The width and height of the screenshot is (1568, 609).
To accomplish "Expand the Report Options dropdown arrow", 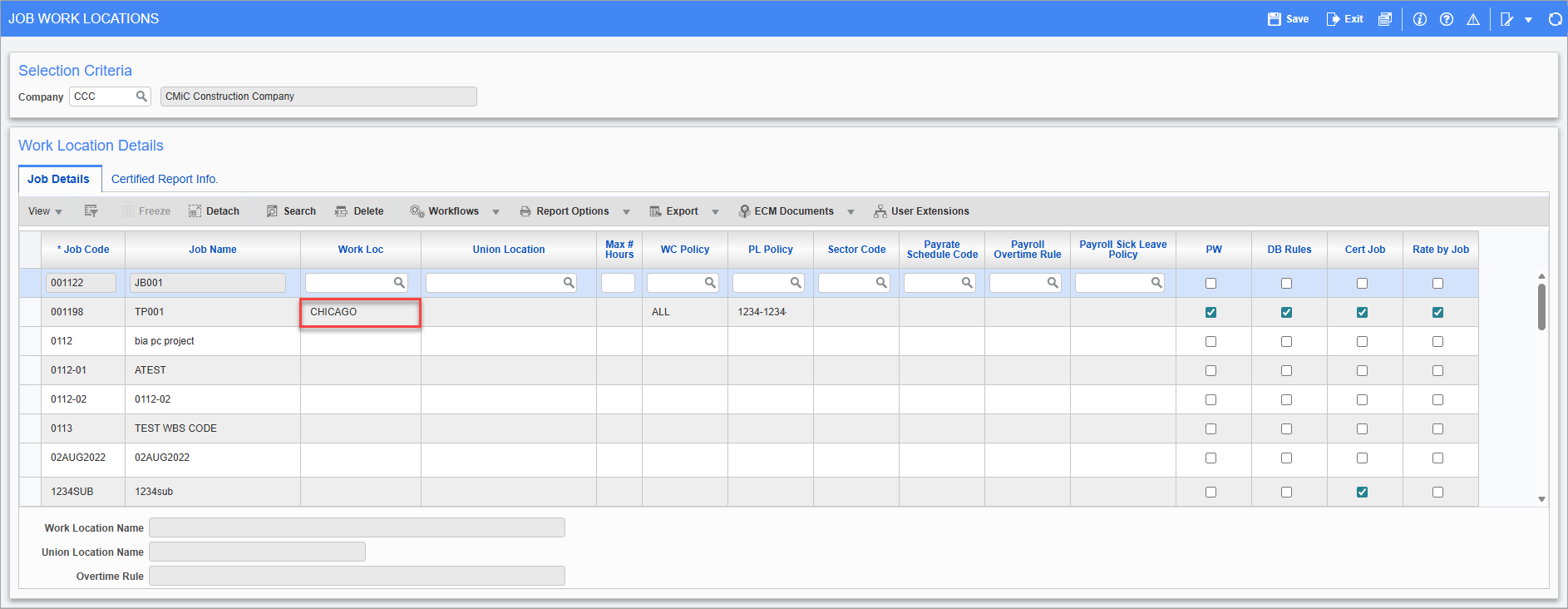I will click(626, 212).
